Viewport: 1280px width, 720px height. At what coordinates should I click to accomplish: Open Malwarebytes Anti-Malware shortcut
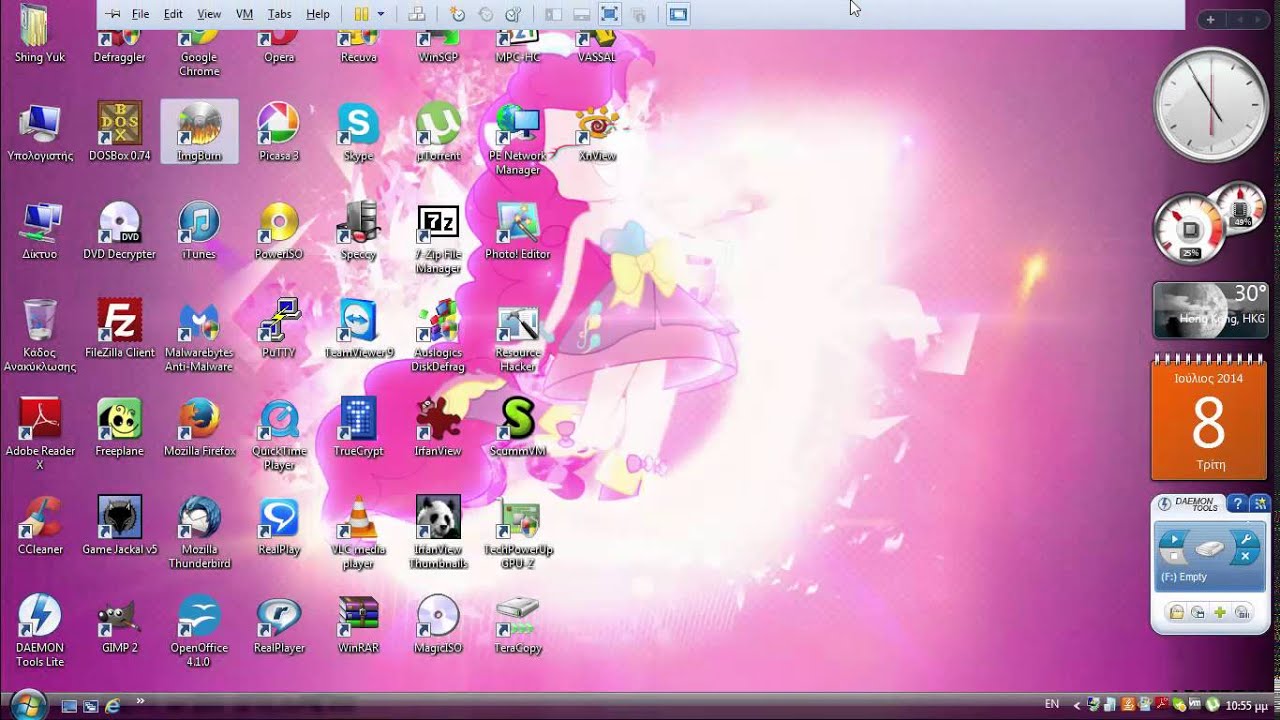click(x=199, y=336)
